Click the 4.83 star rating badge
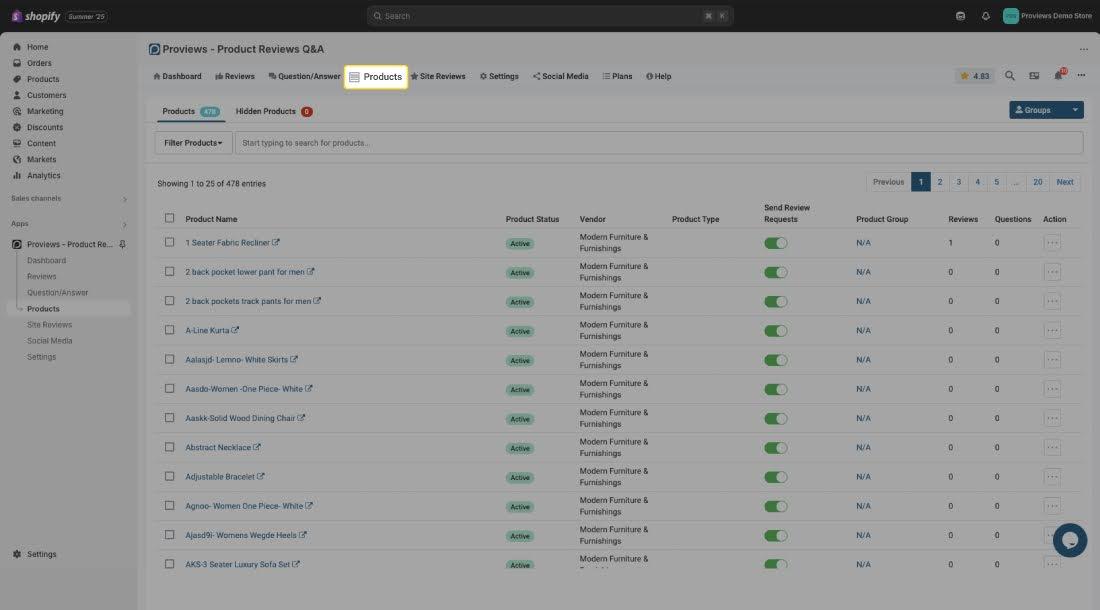Viewport: 1100px width, 610px height. point(975,76)
